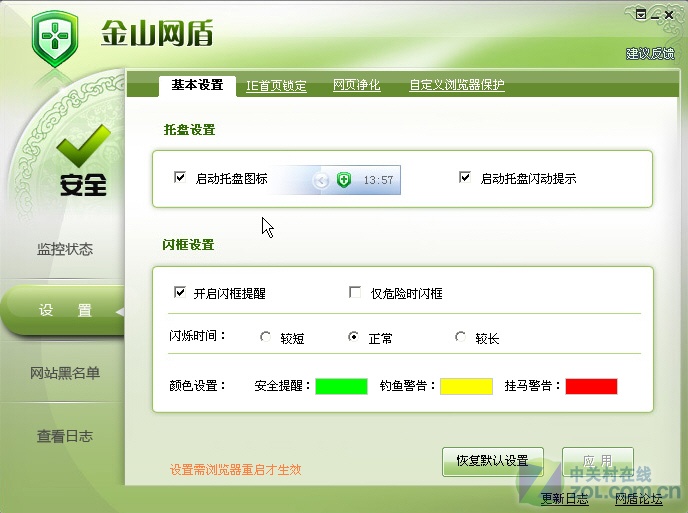Click the Kingsoft shield logo icon

(x=55, y=39)
